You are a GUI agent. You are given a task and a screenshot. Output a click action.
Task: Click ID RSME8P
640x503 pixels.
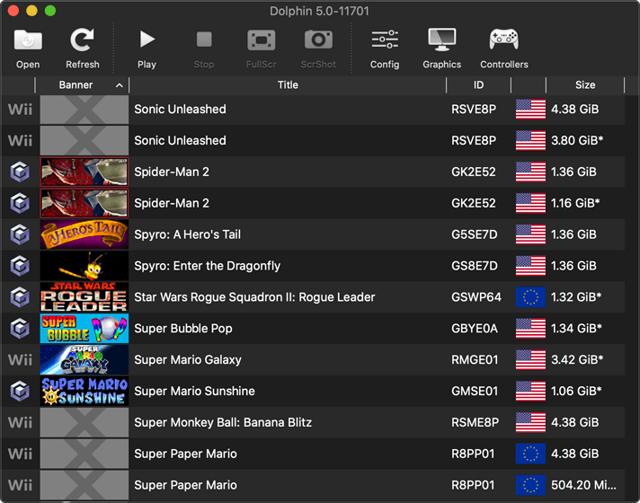pyautogui.click(x=475, y=423)
